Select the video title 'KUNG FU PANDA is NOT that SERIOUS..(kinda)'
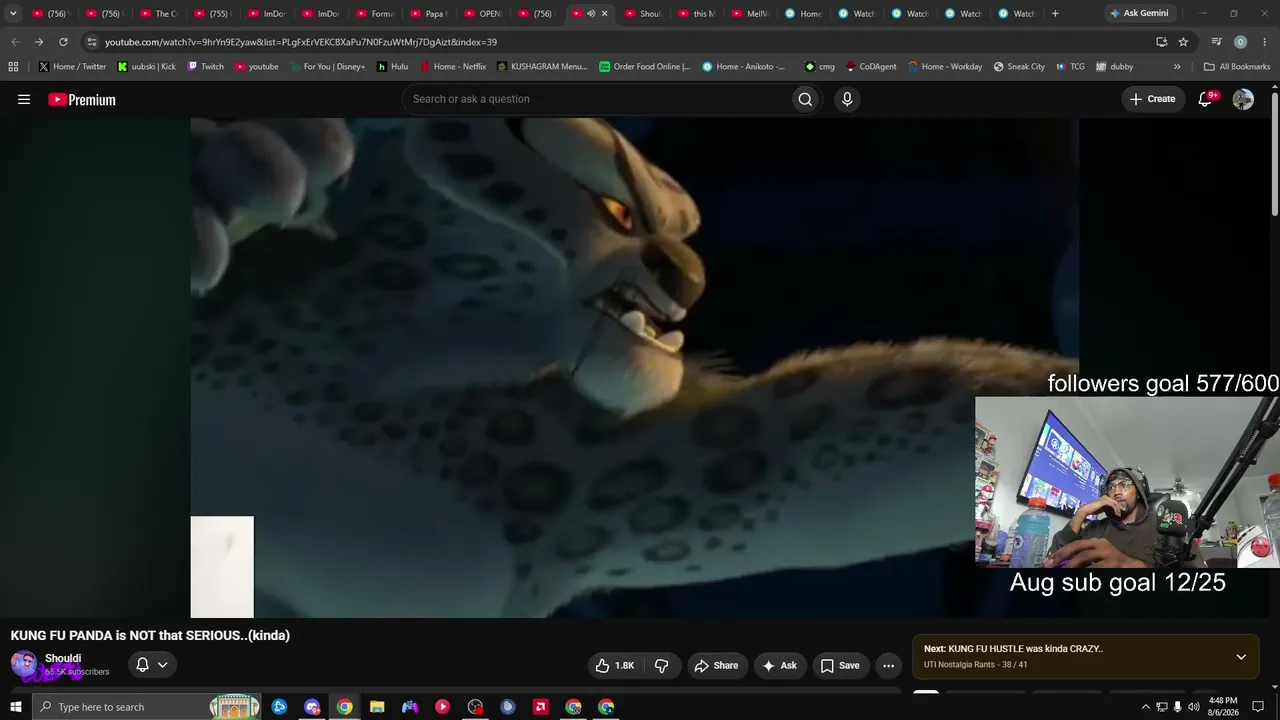The image size is (1280, 720). (x=150, y=635)
